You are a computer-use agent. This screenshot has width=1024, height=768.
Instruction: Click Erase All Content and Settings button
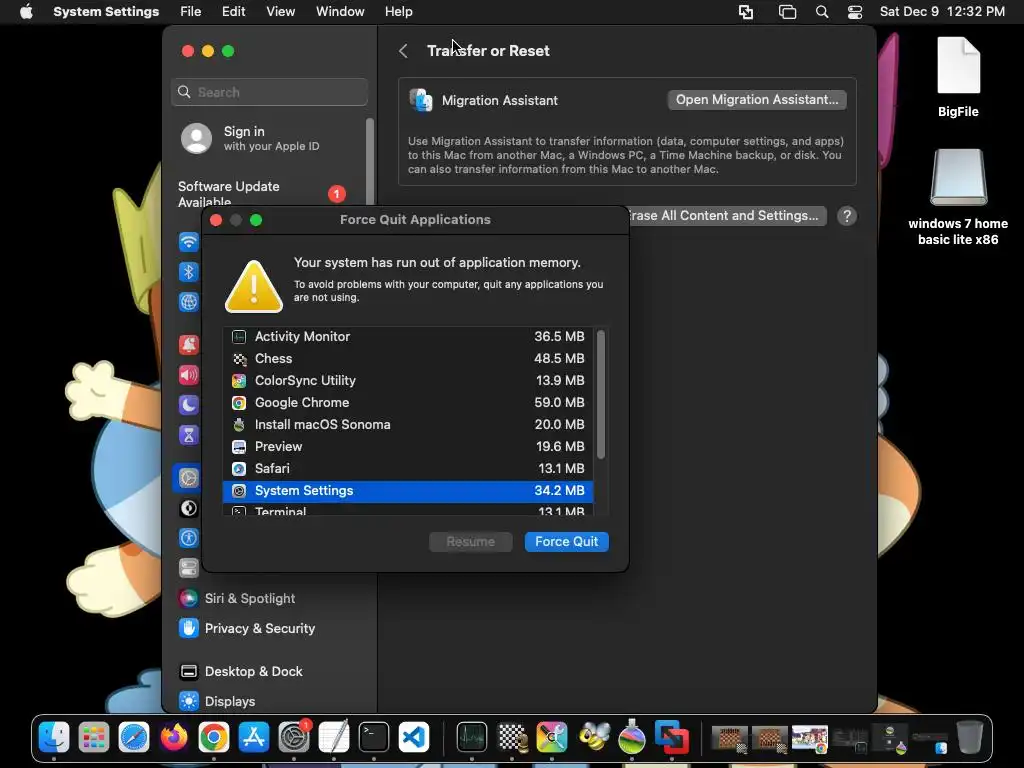[728, 216]
